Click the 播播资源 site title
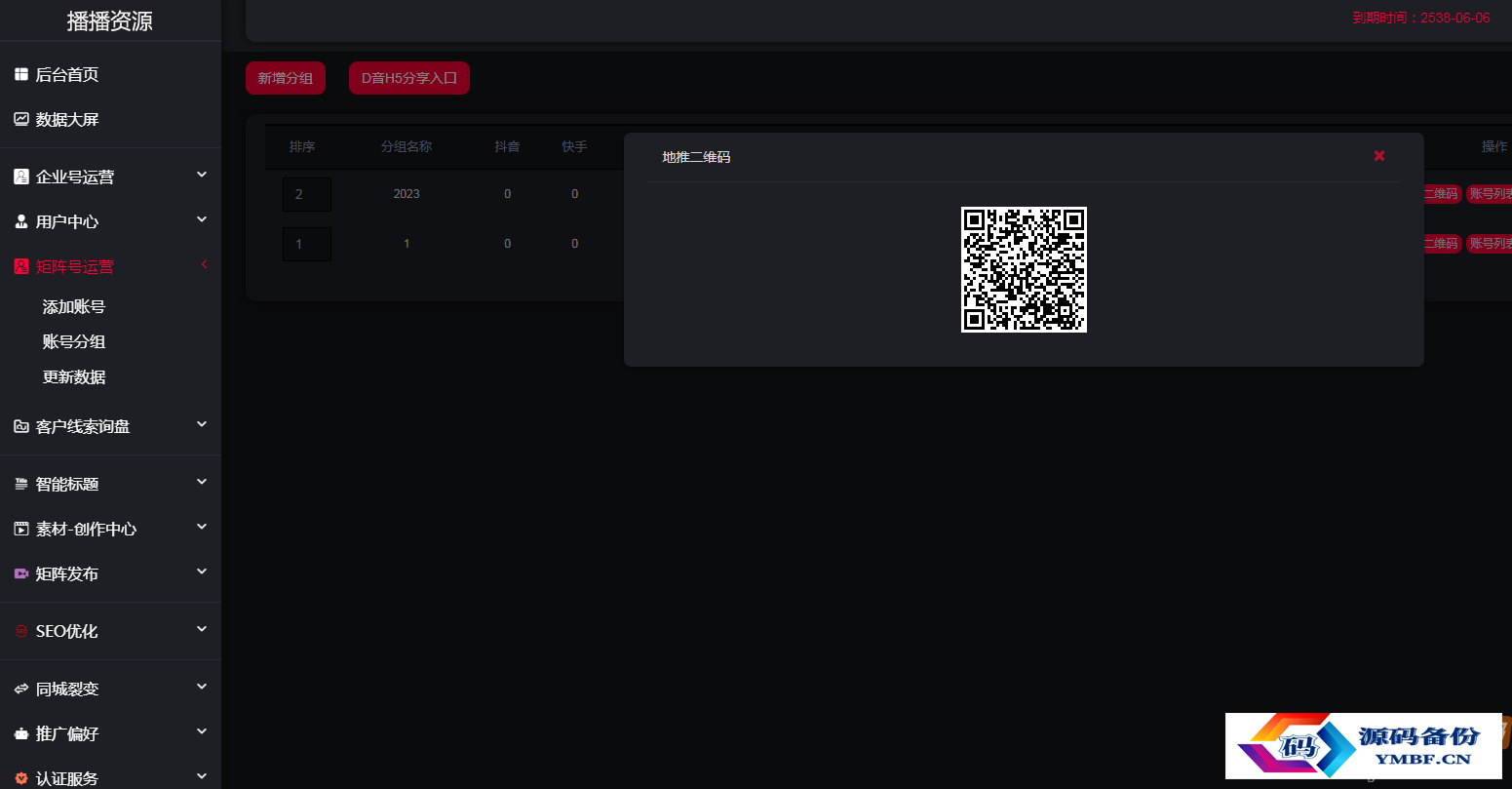 coord(110,20)
